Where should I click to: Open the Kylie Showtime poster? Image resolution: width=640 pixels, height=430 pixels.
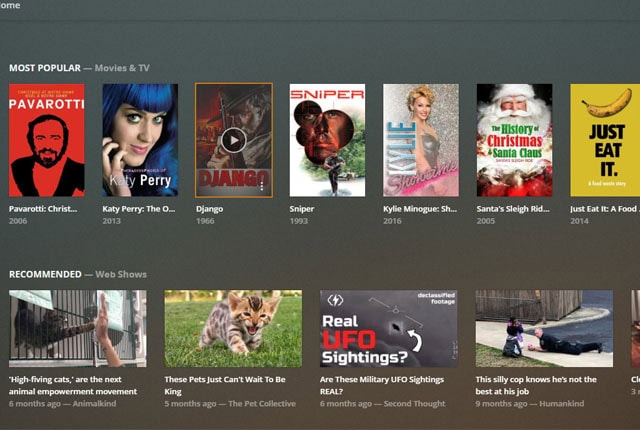[421, 140]
